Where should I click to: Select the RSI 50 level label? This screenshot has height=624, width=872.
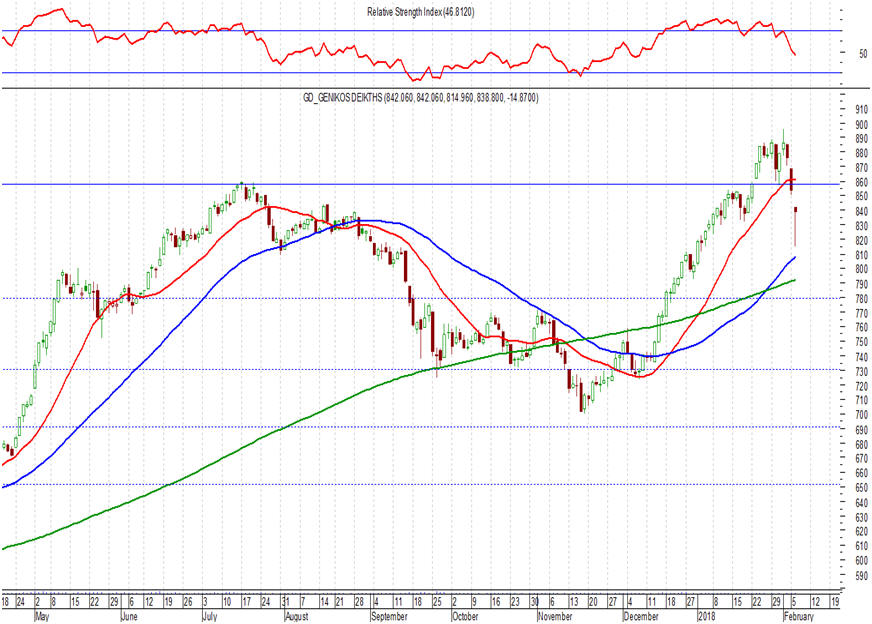tap(863, 54)
